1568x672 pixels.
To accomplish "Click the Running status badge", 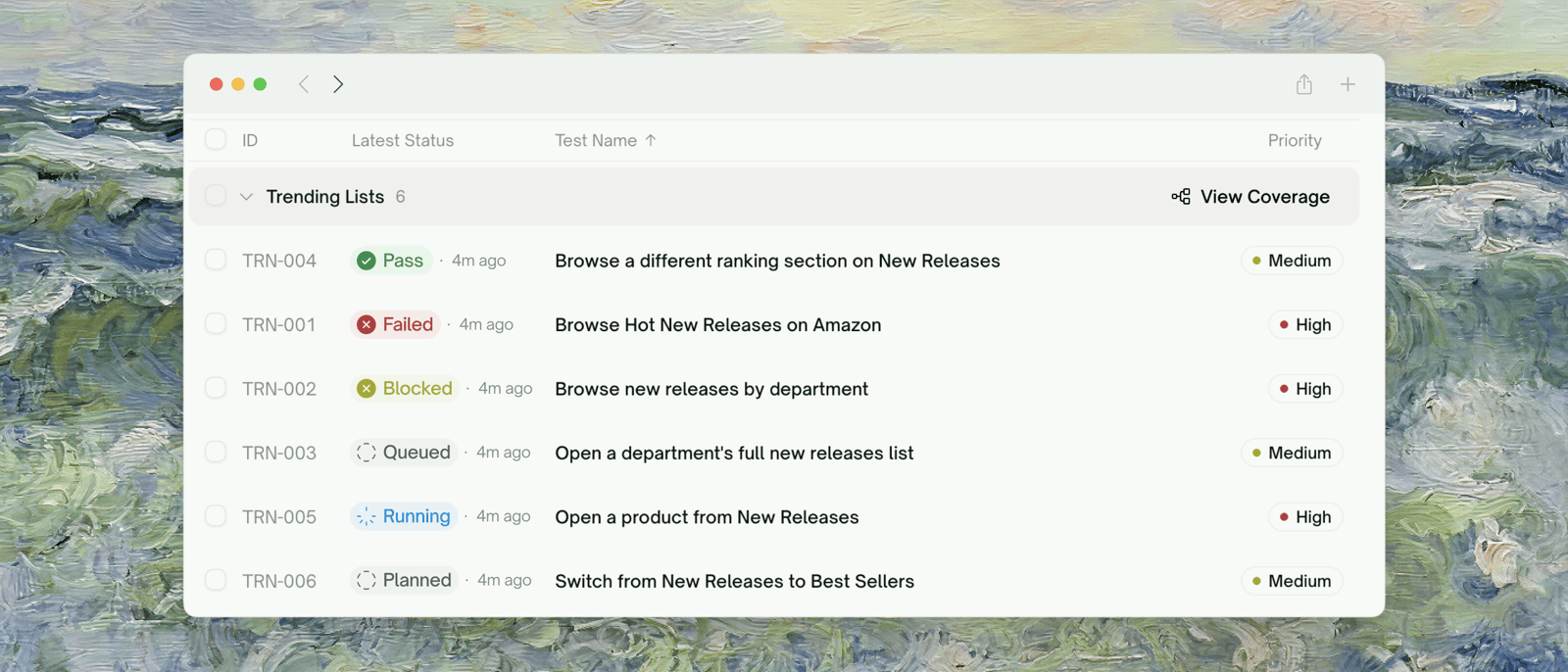I will 404,516.
